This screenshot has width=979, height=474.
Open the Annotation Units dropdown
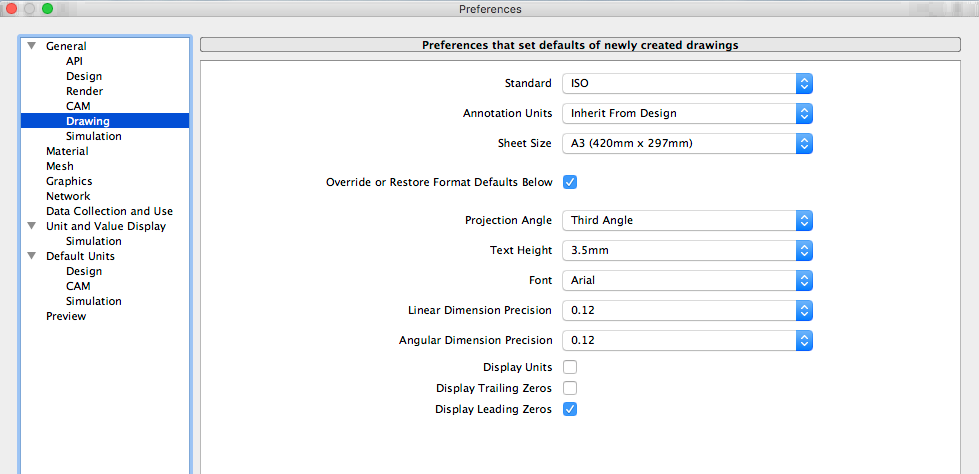pyautogui.click(x=686, y=113)
